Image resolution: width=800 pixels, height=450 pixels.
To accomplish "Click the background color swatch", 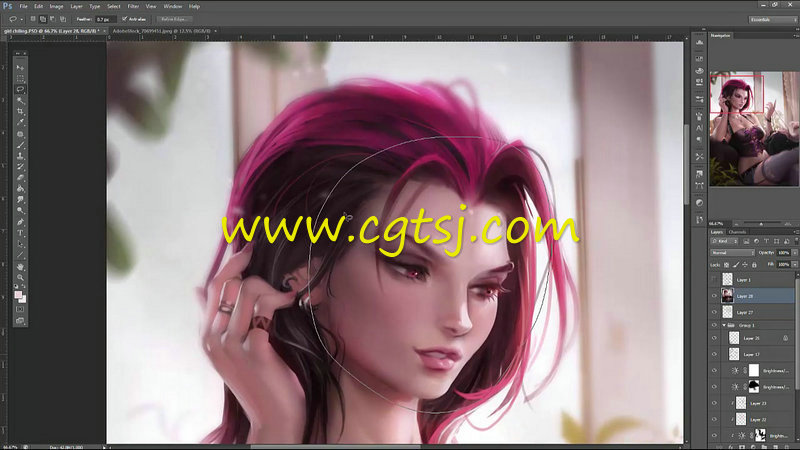I will [23, 299].
